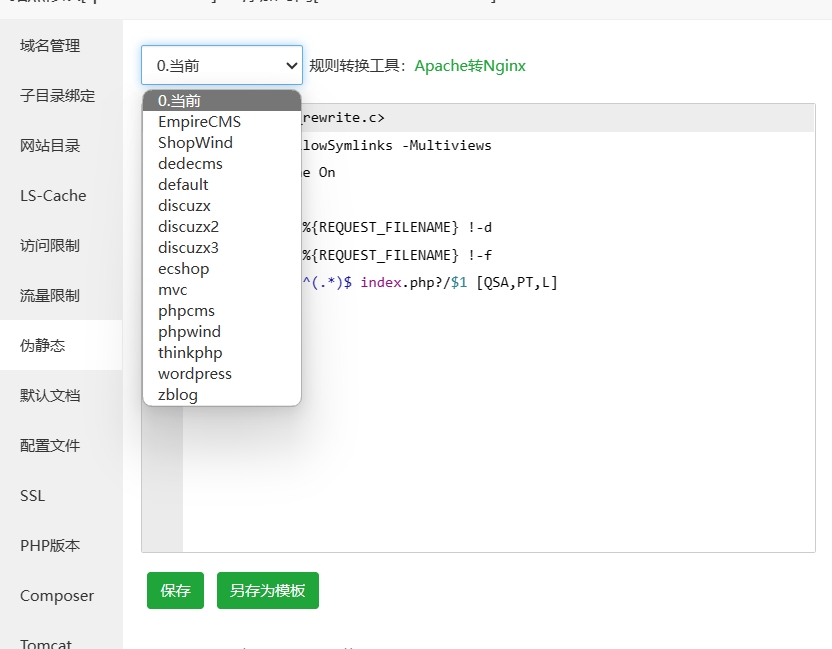
Task: Pick dedecms from the template list
Action: (222, 163)
